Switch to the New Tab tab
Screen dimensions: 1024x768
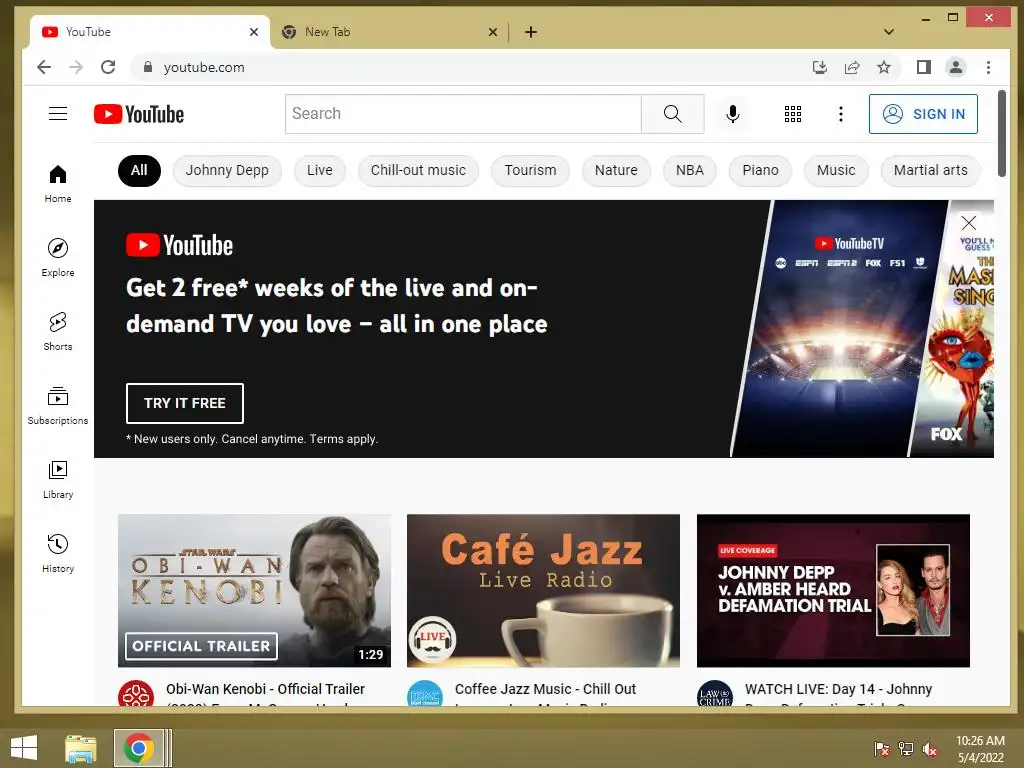(389, 32)
